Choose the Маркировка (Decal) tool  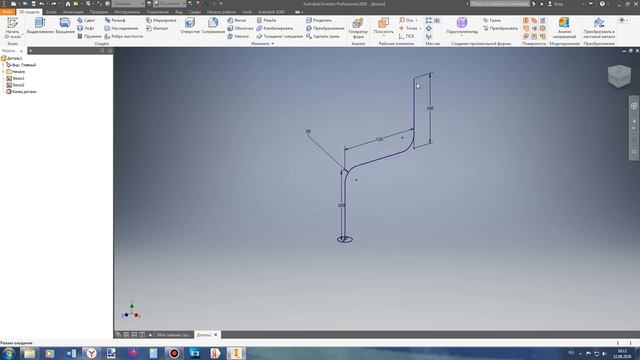pyautogui.click(x=161, y=20)
